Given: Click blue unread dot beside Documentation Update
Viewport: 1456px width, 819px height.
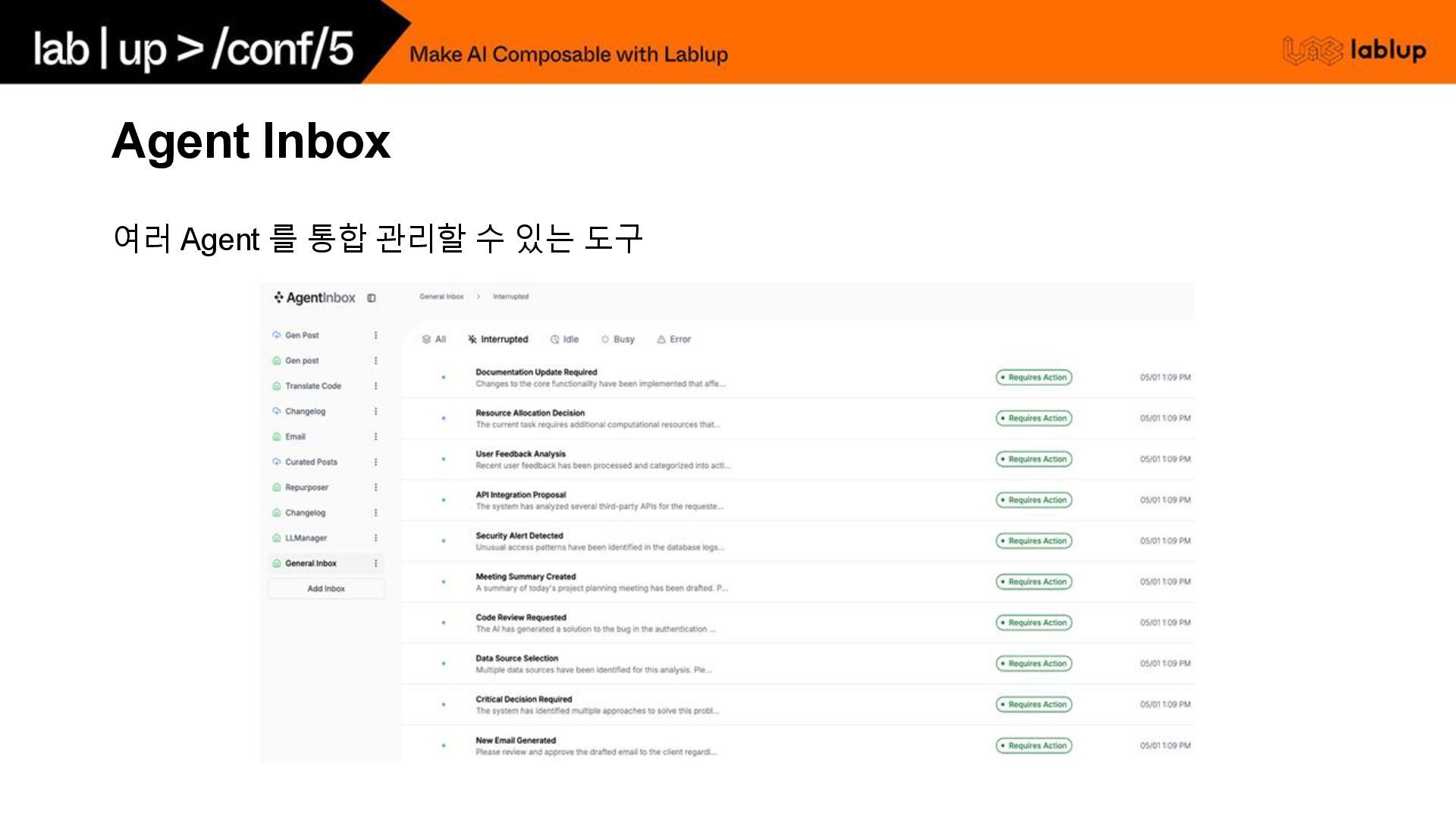Looking at the screenshot, I should point(444,377).
